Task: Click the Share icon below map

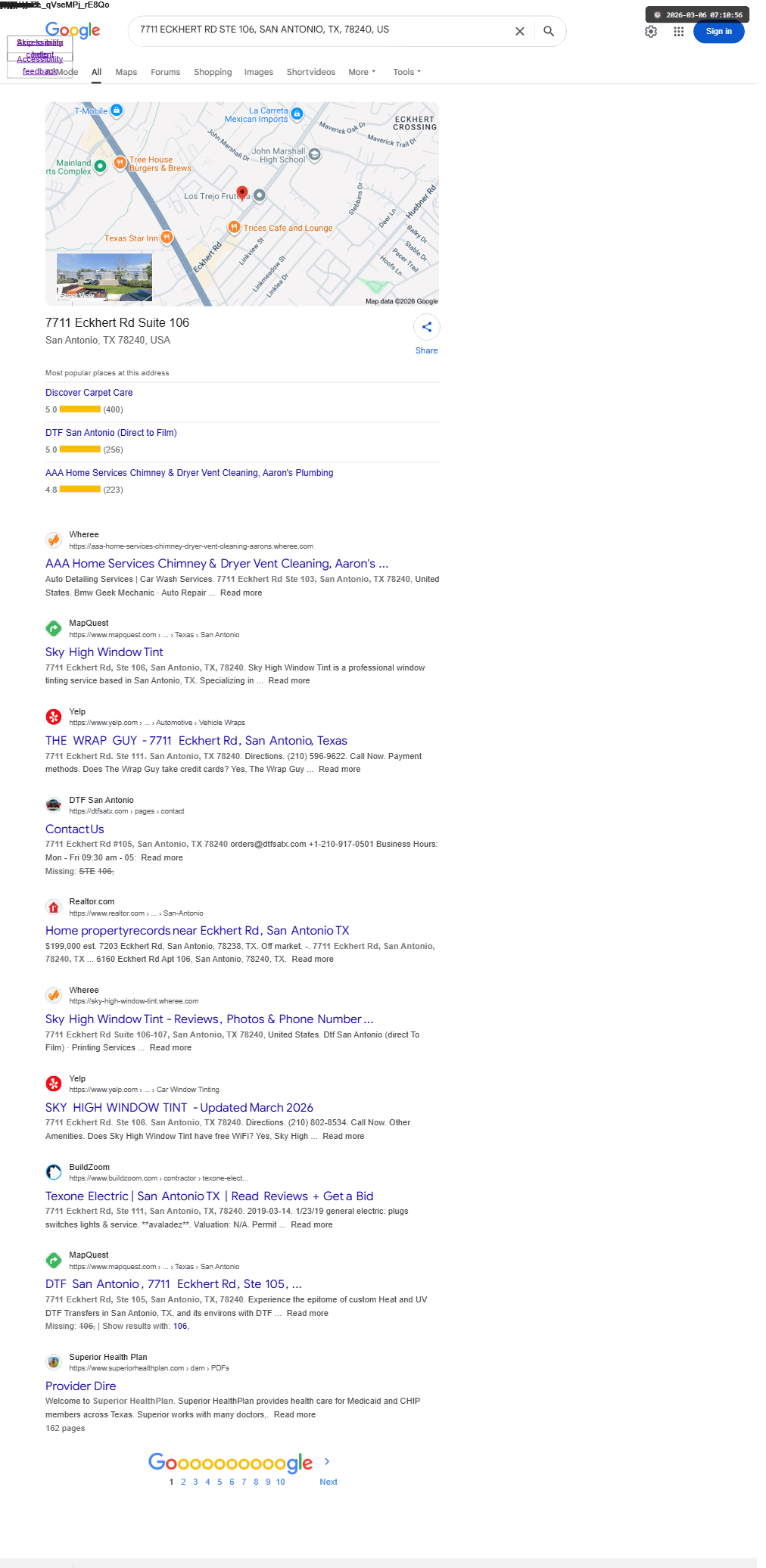Action: click(x=427, y=327)
